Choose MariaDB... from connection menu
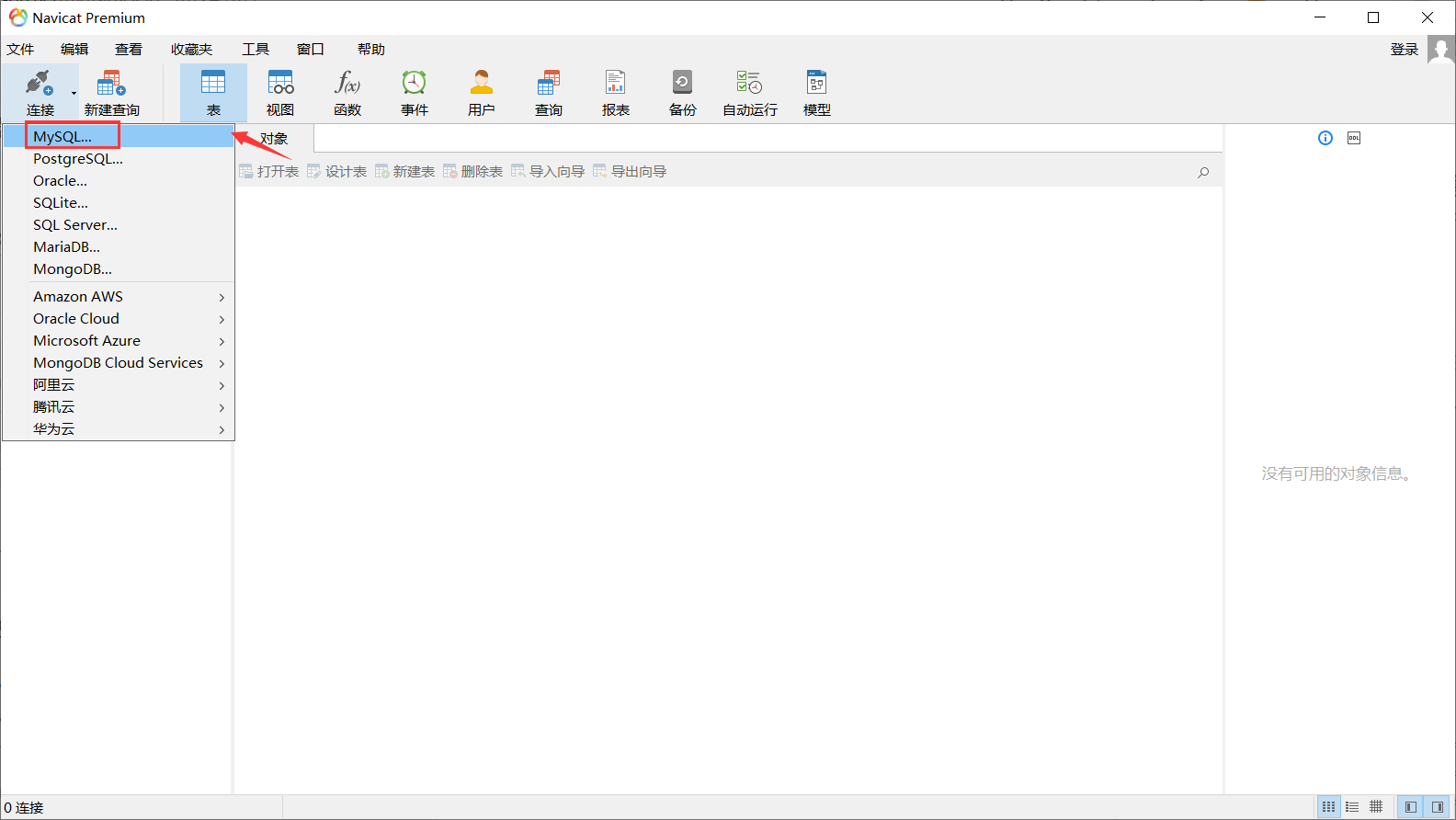Image resolution: width=1456 pixels, height=820 pixels. [119, 246]
